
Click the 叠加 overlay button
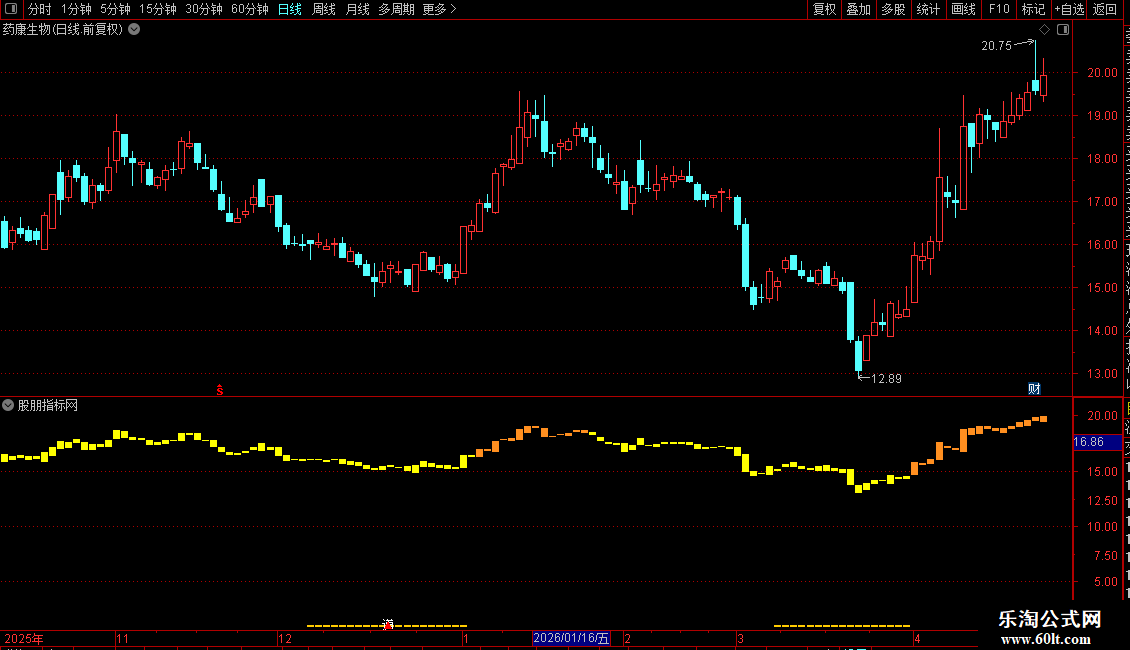click(858, 9)
